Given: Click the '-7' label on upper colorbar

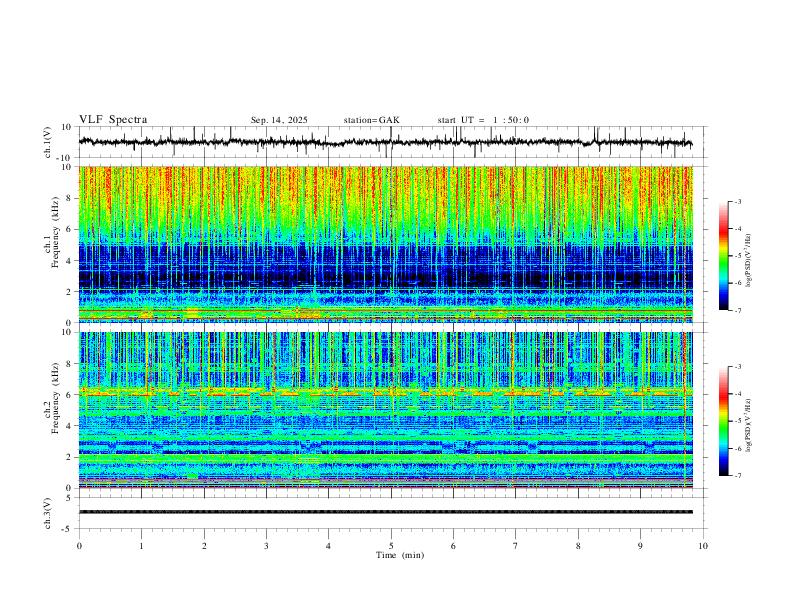Looking at the screenshot, I should [x=737, y=311].
